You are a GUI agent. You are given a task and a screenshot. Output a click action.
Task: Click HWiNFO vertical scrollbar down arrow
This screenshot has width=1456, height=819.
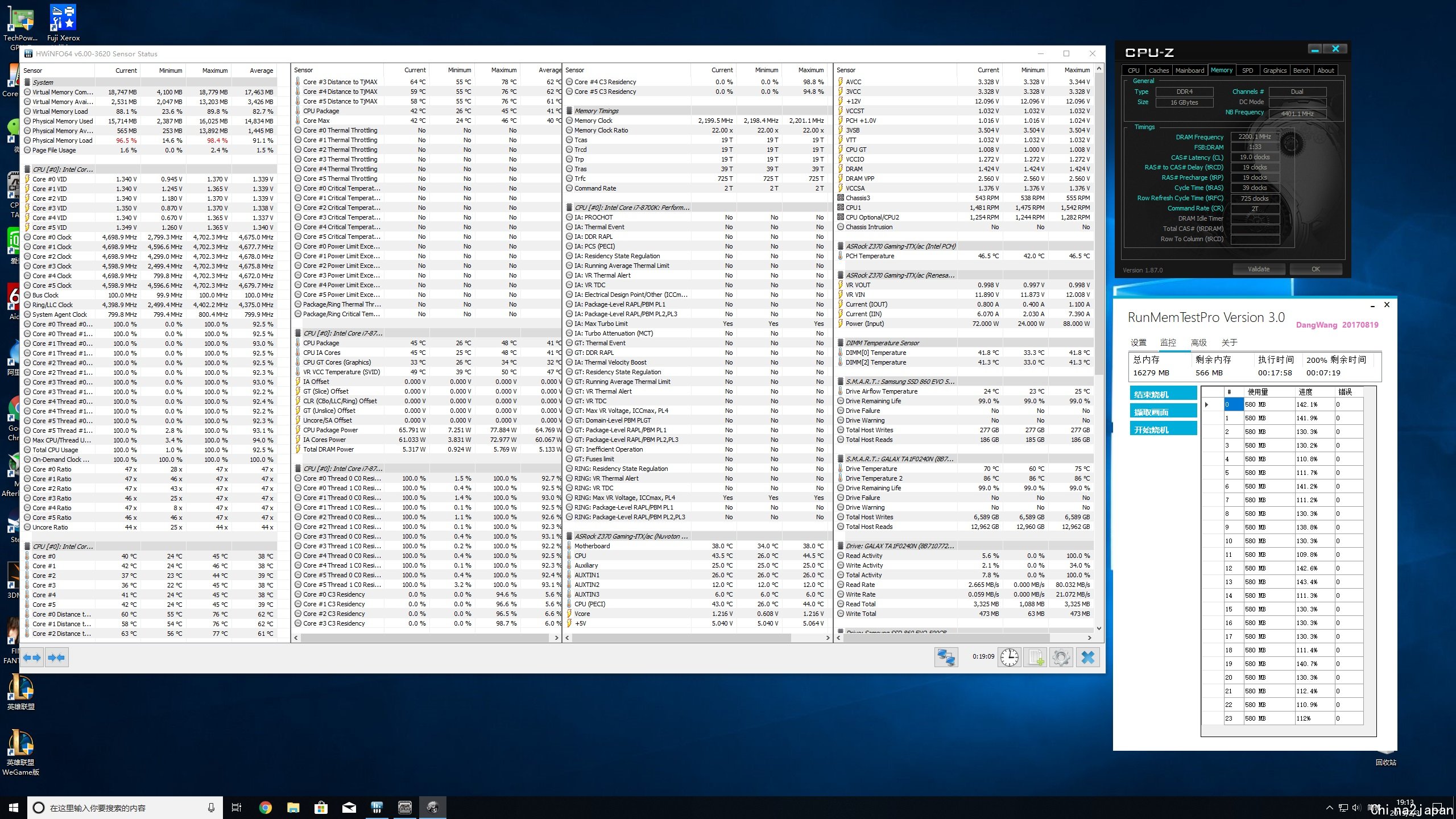(x=1099, y=628)
